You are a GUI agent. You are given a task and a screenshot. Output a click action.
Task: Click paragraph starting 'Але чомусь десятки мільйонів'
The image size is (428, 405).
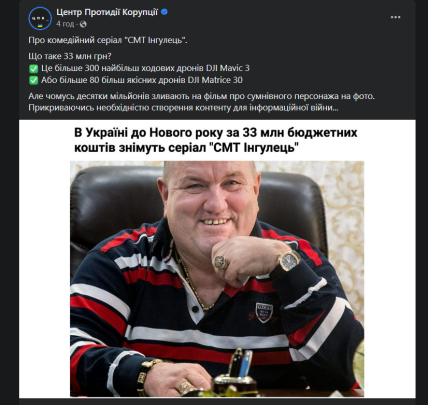coord(202,102)
